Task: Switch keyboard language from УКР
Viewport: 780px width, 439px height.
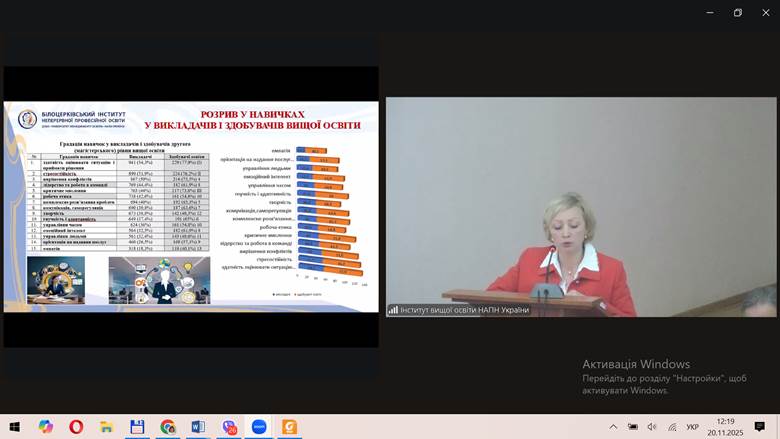Action: [693, 427]
